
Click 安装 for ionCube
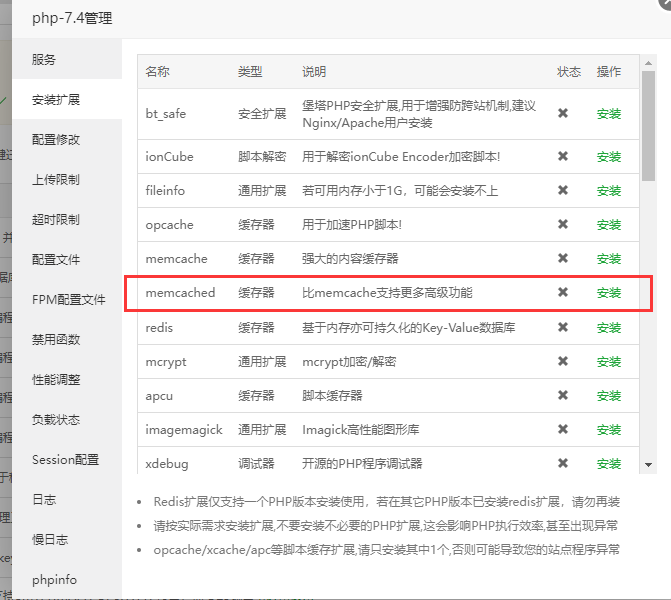(x=609, y=157)
